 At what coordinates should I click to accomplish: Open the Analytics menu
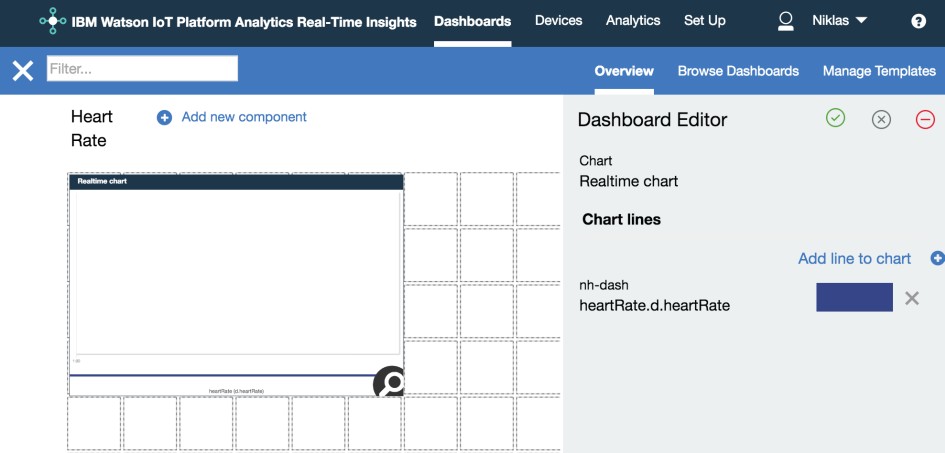pyautogui.click(x=633, y=20)
